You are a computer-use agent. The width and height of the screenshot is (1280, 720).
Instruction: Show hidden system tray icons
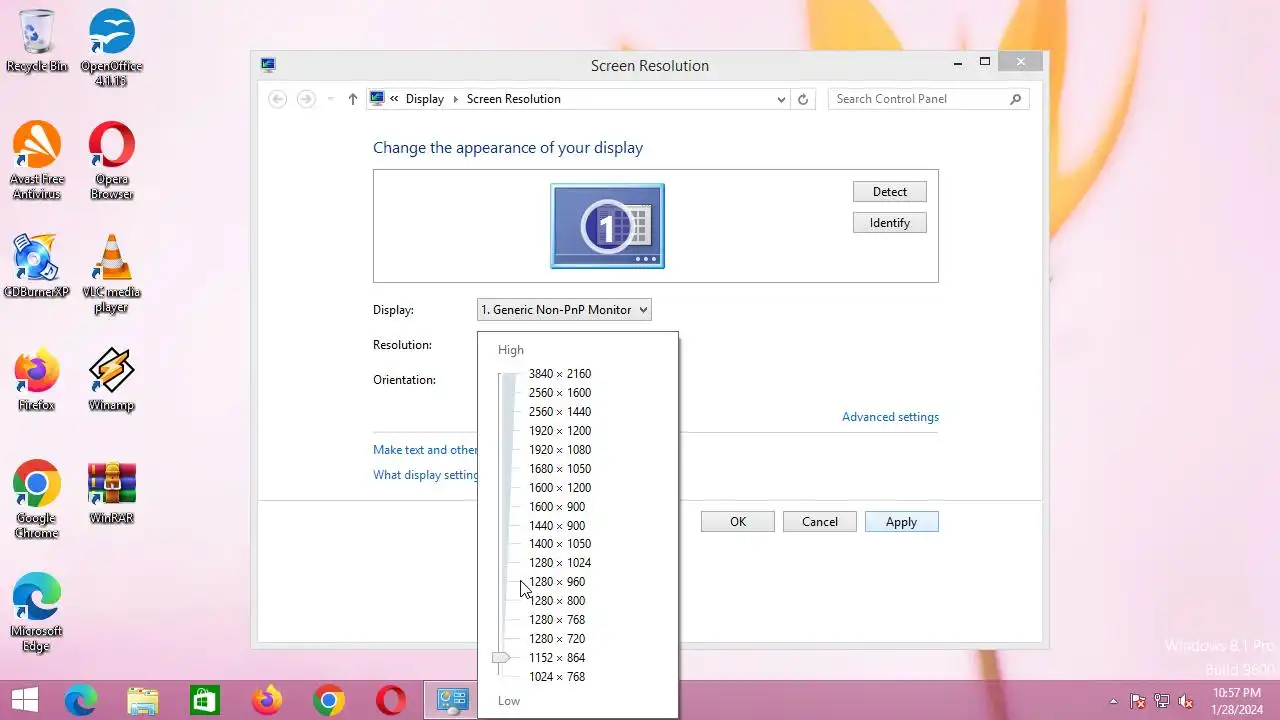coord(1113,701)
